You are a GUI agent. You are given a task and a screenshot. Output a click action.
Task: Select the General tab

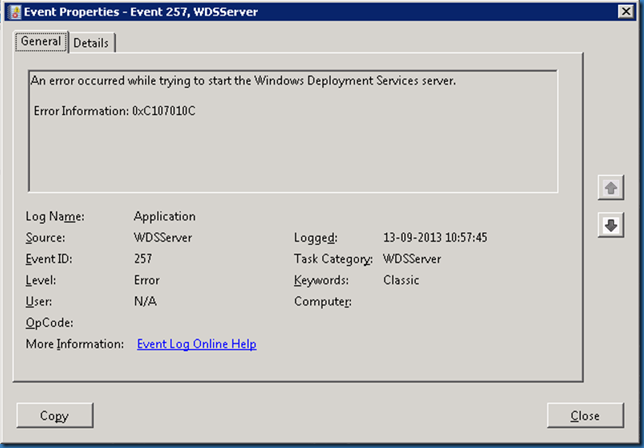[41, 42]
